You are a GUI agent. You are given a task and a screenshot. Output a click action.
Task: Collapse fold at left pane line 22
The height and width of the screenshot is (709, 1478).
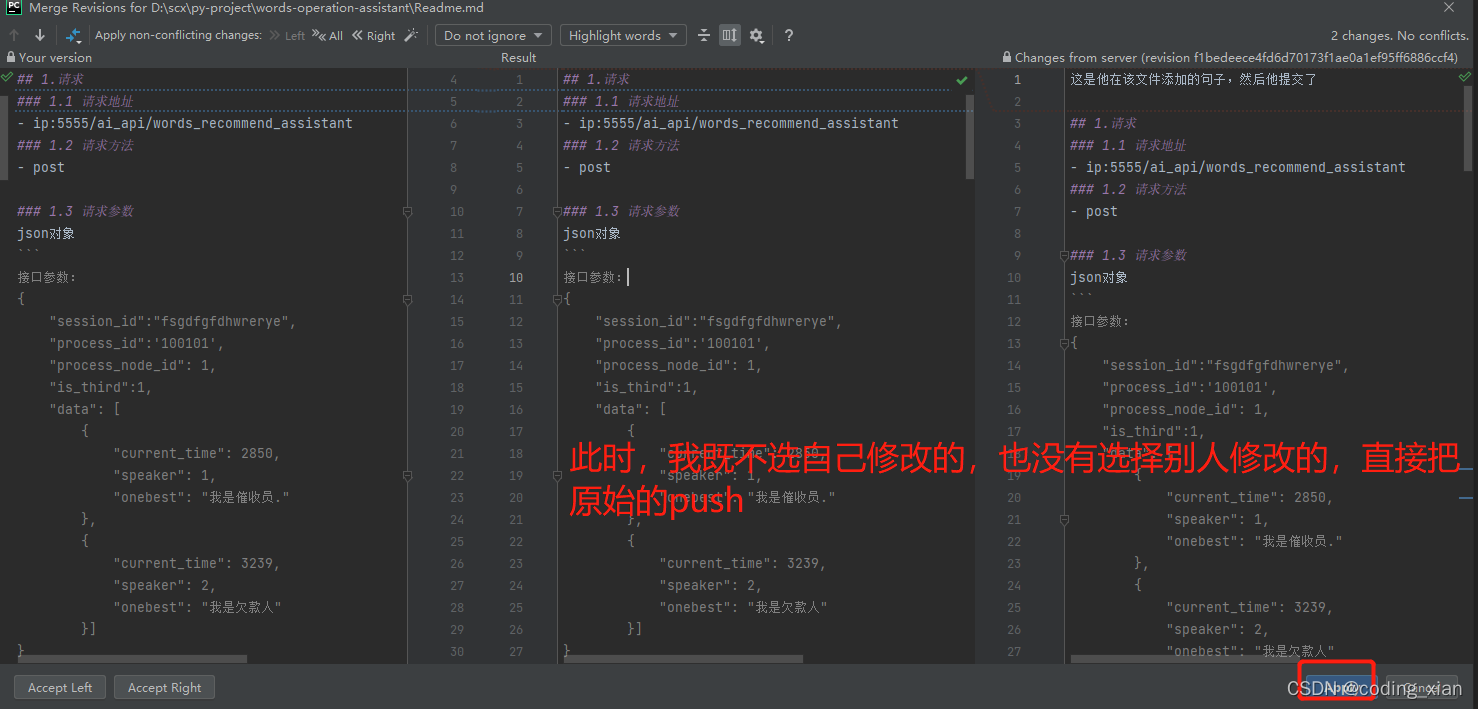[x=407, y=476]
